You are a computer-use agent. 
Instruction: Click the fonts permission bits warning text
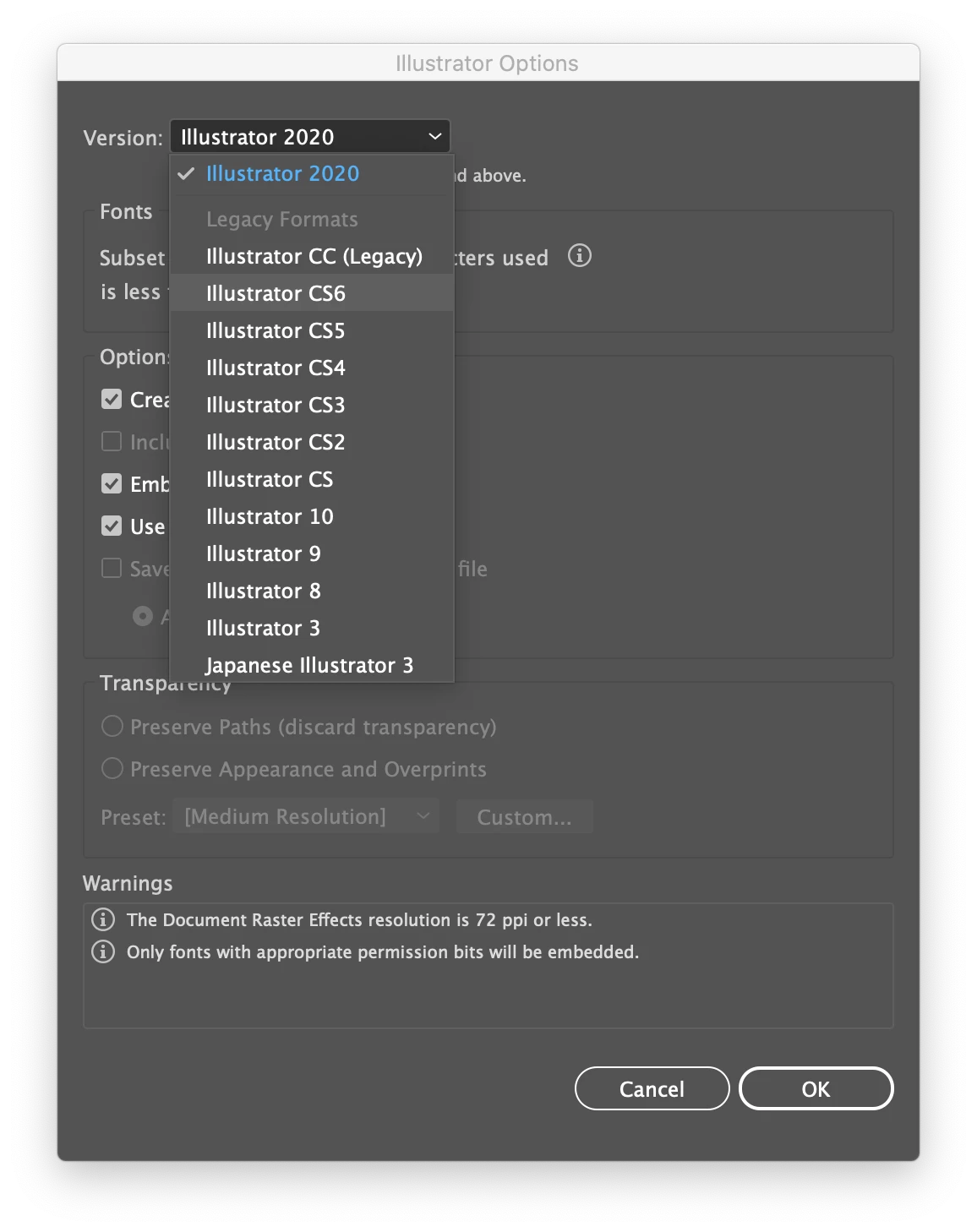point(383,951)
